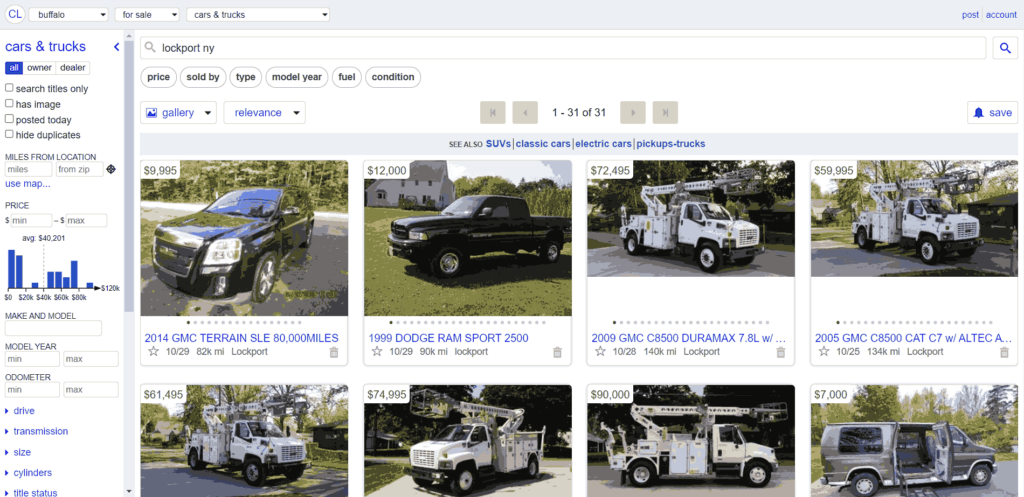Open the condition filter pill

[393, 77]
